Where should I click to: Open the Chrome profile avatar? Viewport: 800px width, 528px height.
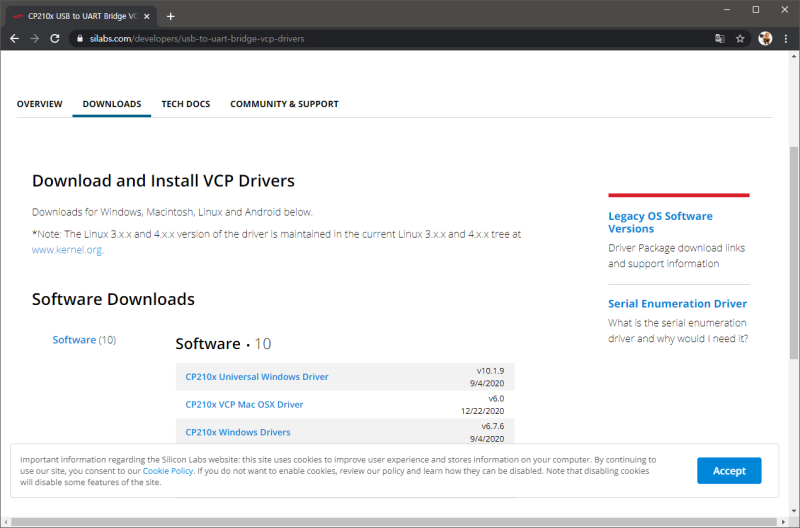(x=765, y=38)
